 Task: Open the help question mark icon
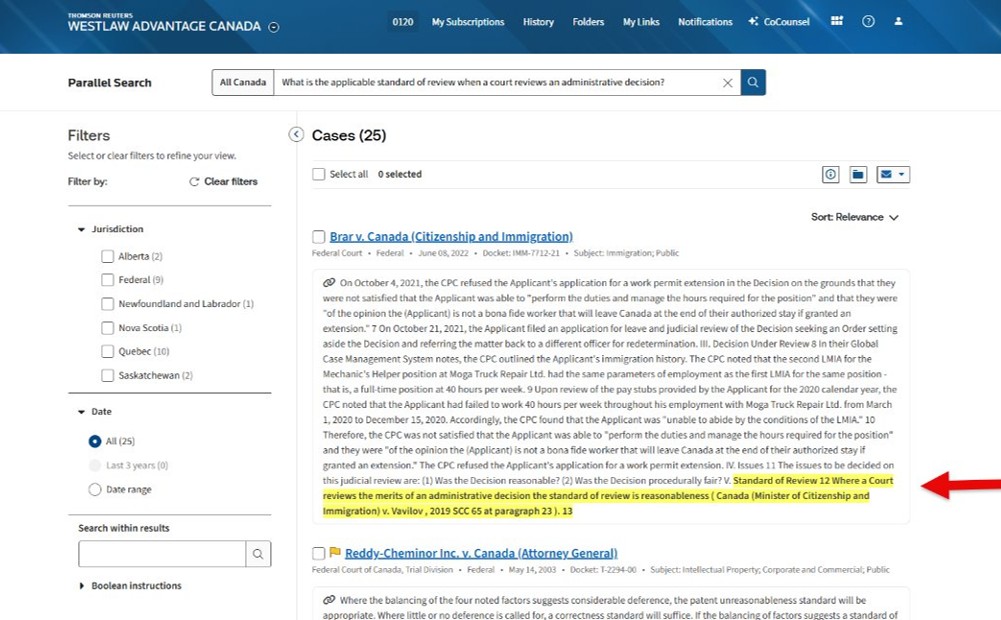pos(868,21)
